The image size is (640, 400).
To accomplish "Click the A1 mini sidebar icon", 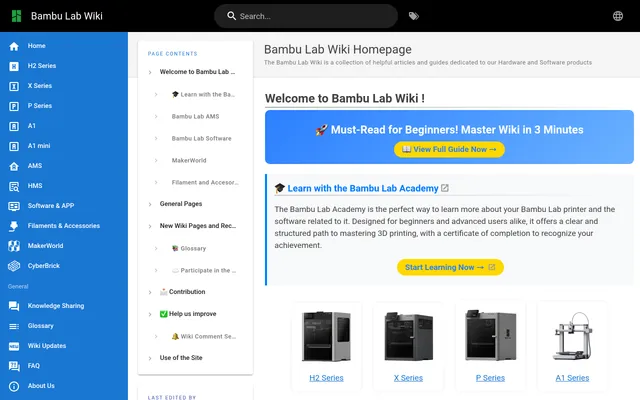I will (14, 146).
